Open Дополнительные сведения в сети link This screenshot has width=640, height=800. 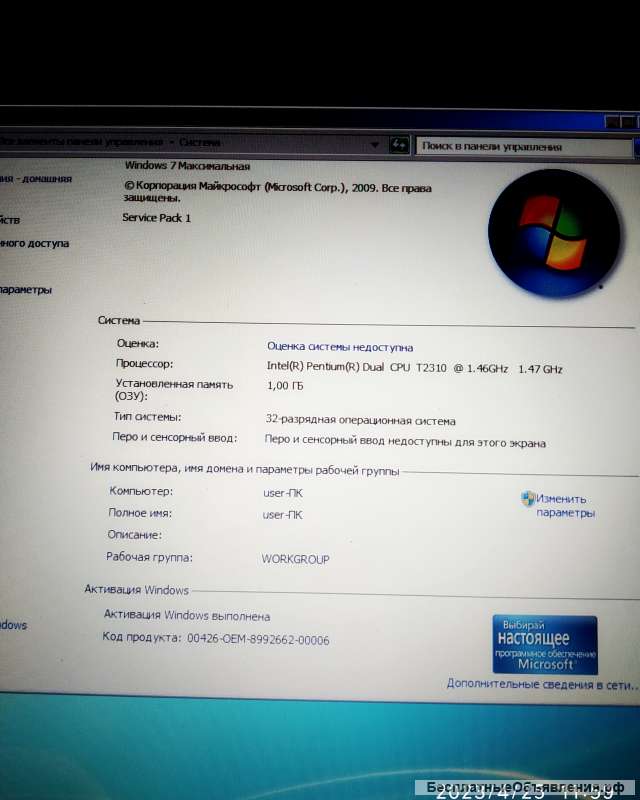click(542, 684)
